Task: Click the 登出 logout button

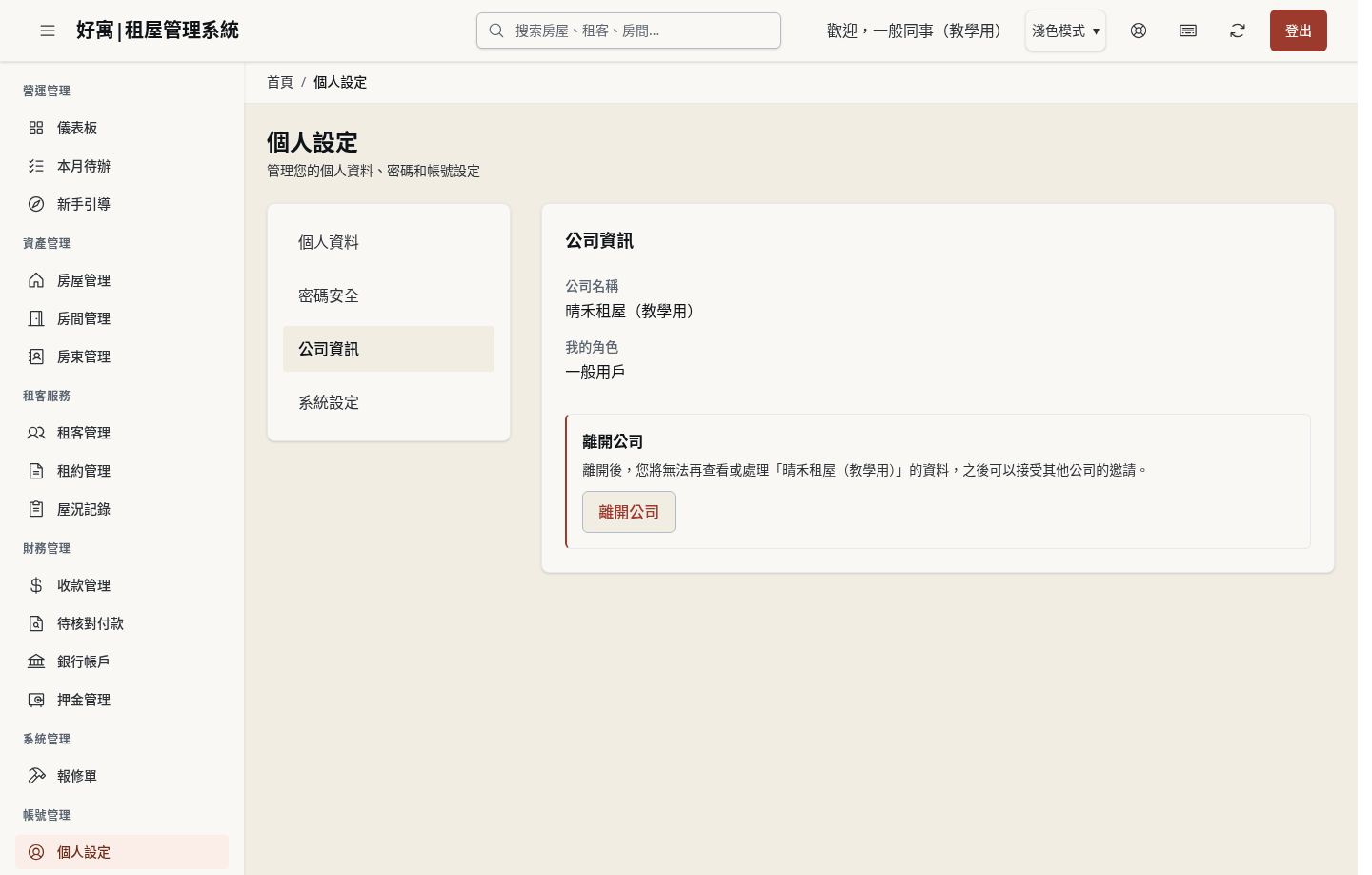Action: (1299, 31)
